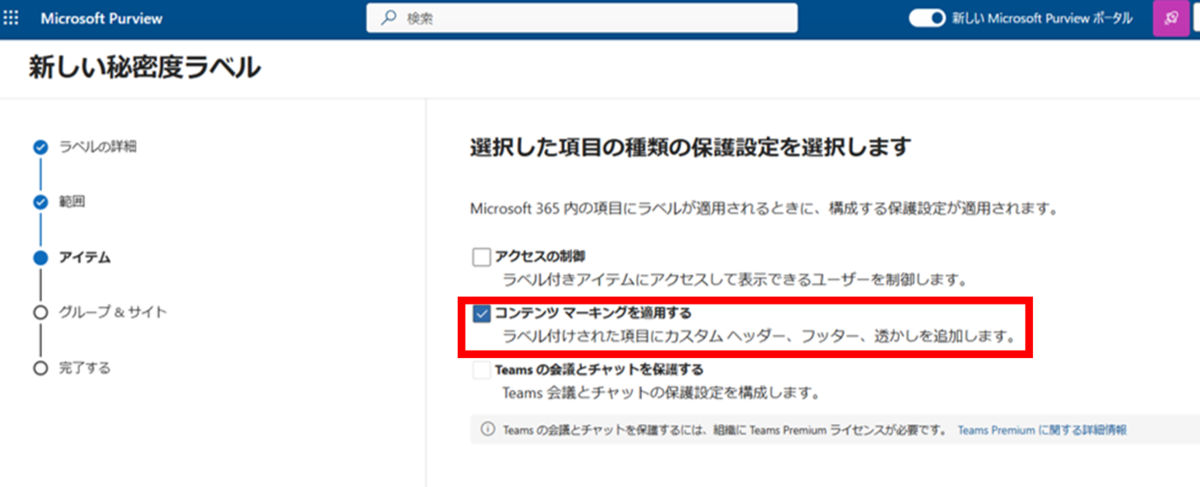Check the アクセスの制御 checkbox

point(482,257)
